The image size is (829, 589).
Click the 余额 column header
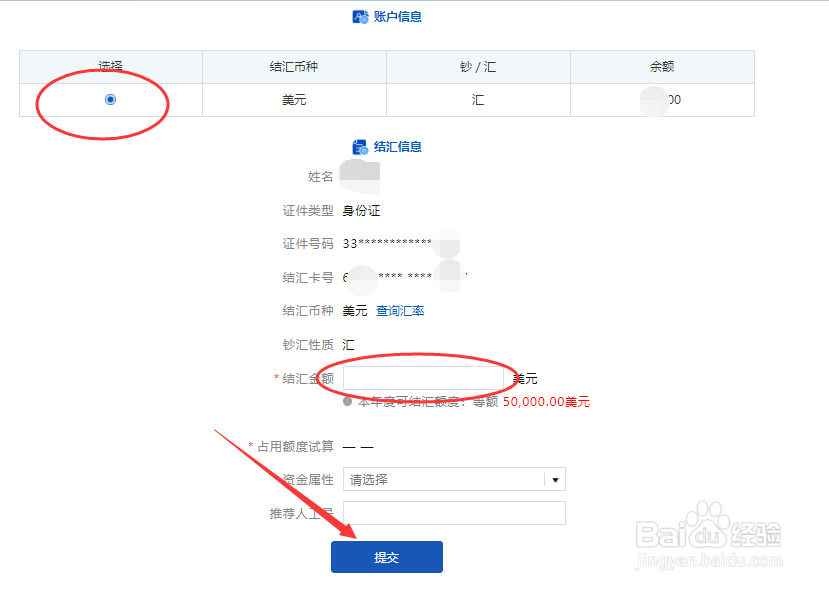coord(661,66)
